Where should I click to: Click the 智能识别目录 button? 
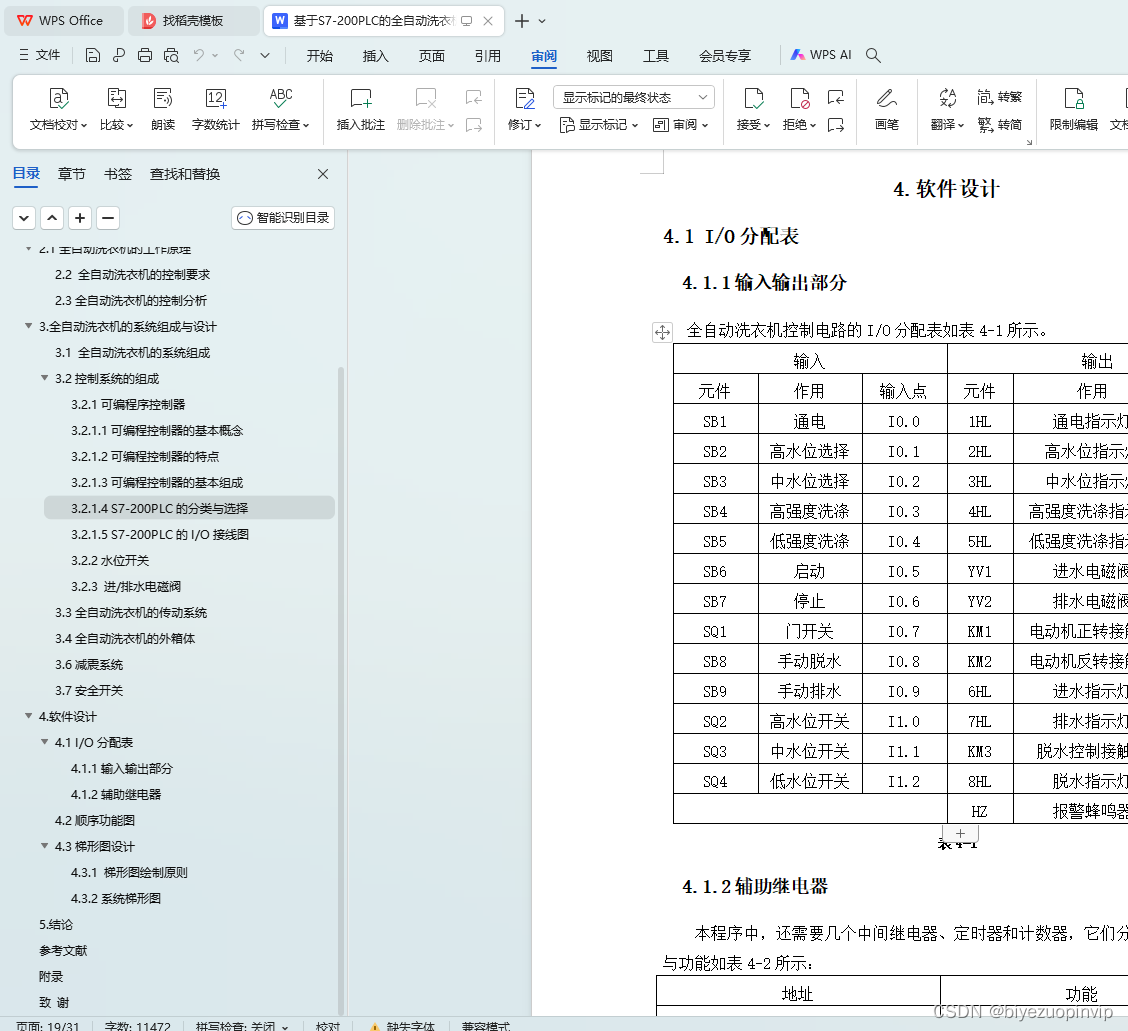click(x=283, y=218)
